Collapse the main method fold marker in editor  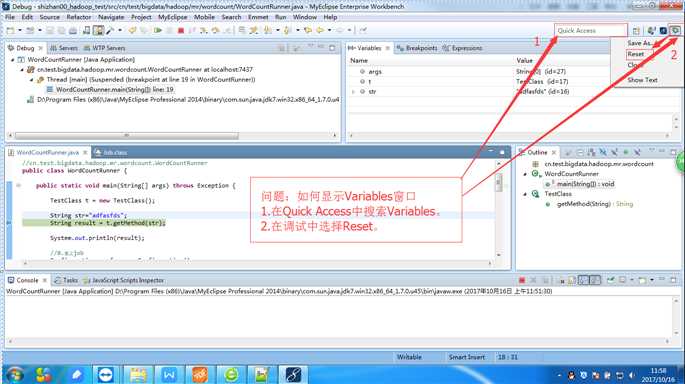[18, 186]
